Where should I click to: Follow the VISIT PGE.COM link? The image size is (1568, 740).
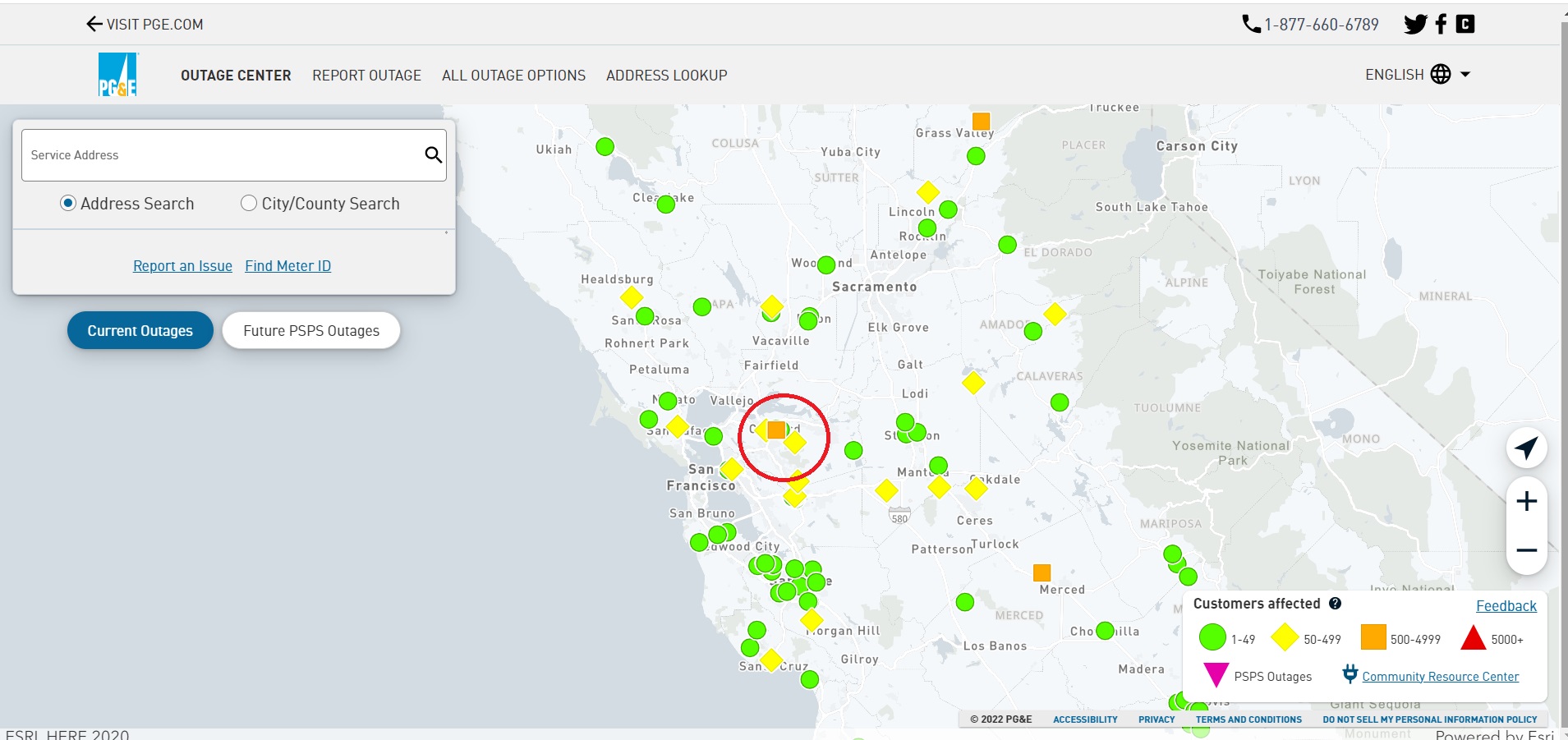coord(154,25)
